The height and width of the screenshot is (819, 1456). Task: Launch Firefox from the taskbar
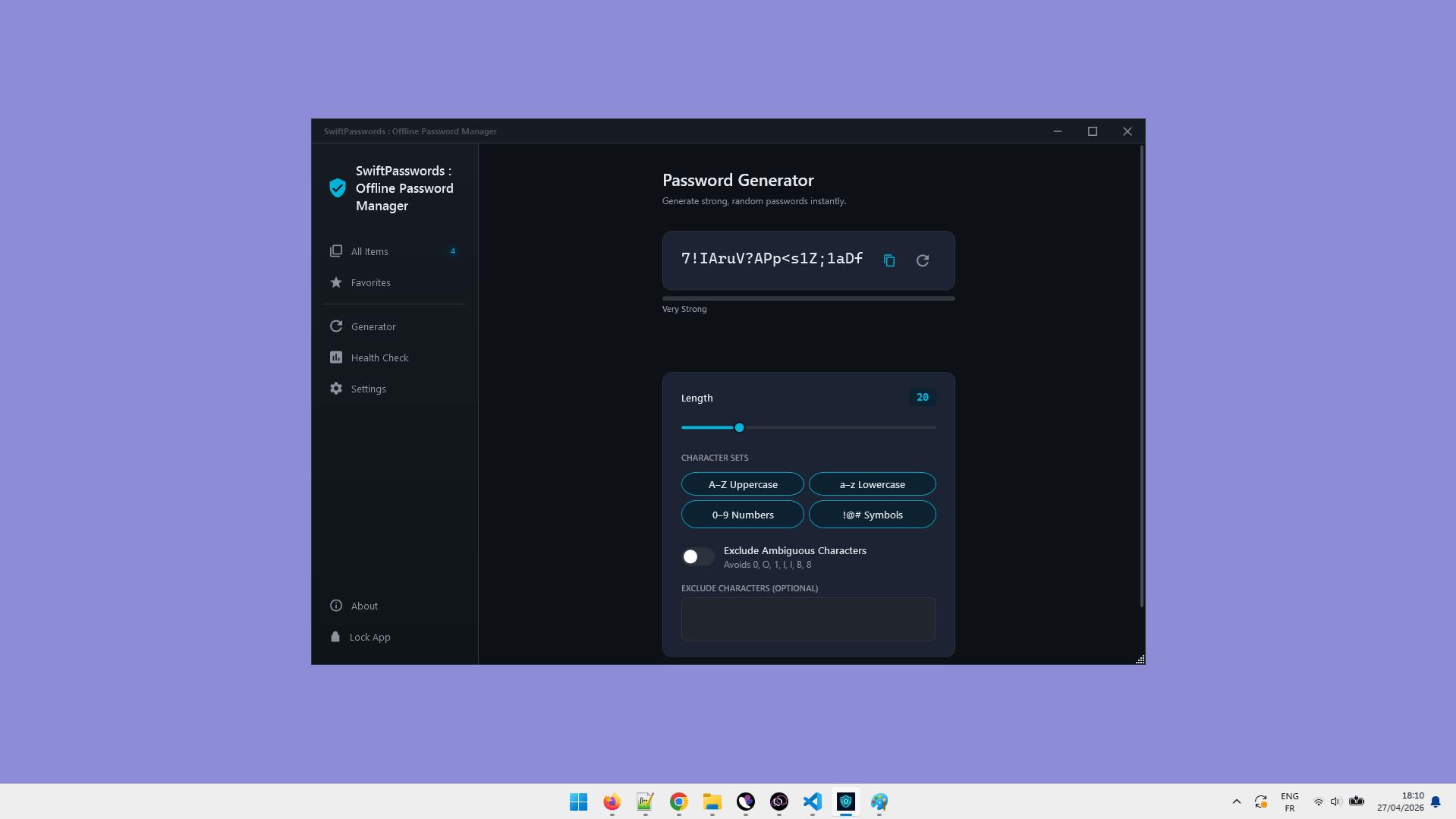(612, 802)
